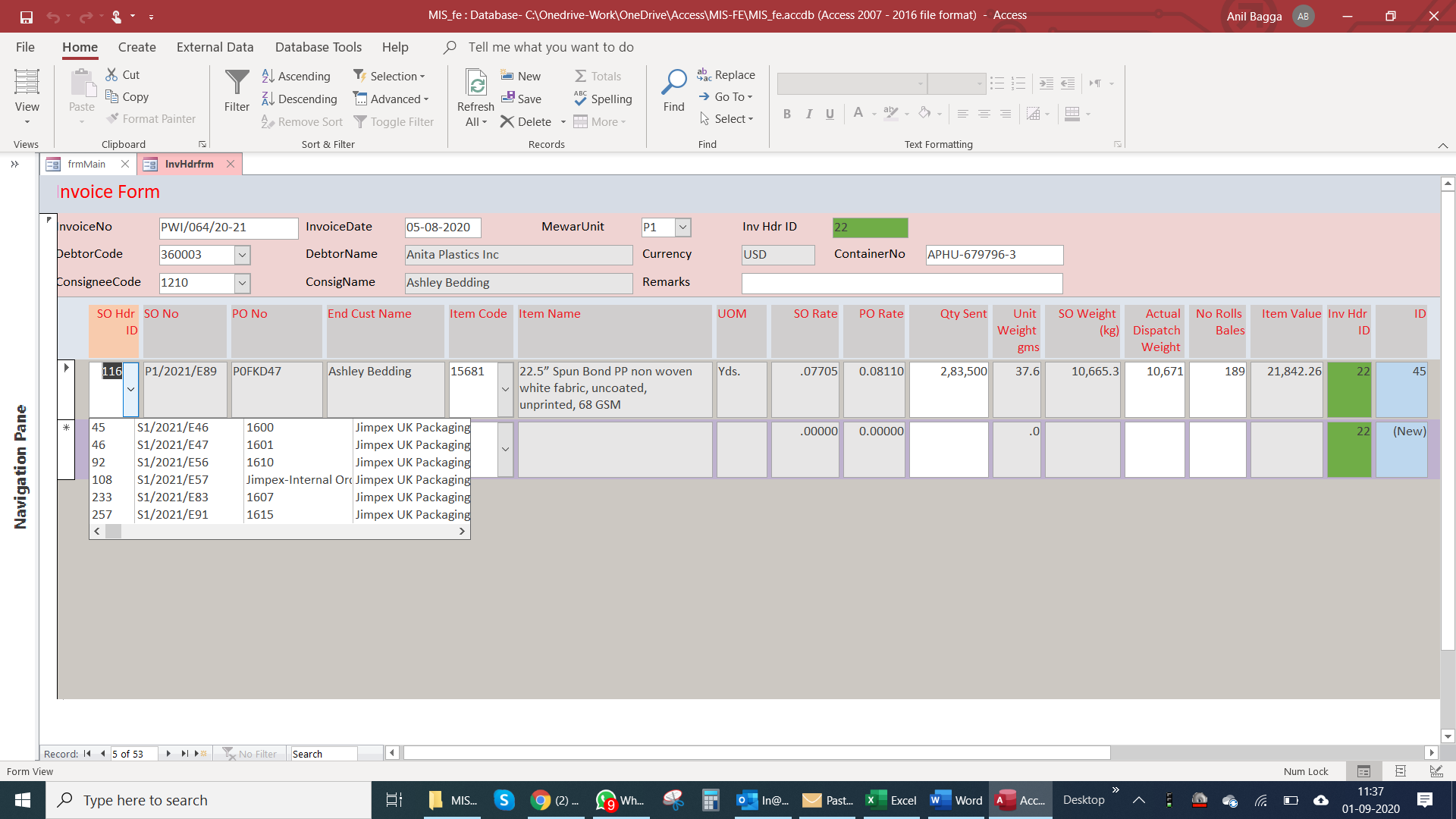Click the Find magnifier icon
Screen dimensions: 1456x819
(x=673, y=82)
